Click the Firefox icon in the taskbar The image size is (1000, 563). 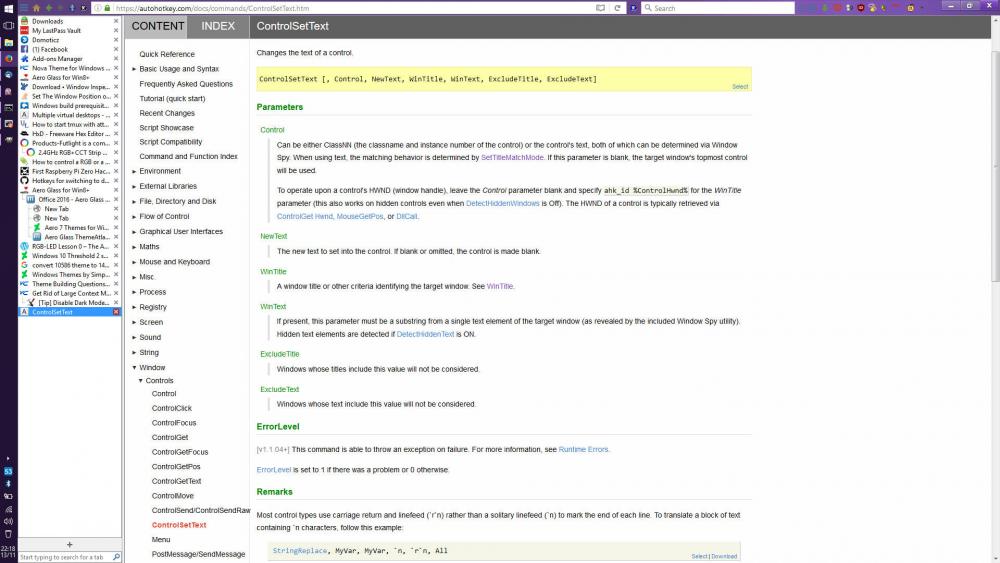[8, 58]
